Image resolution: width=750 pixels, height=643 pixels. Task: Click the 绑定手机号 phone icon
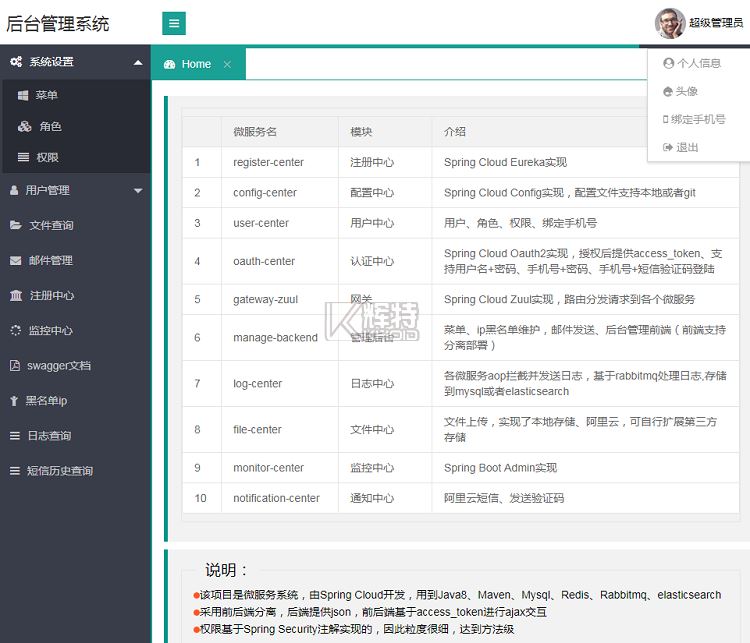pos(665,119)
